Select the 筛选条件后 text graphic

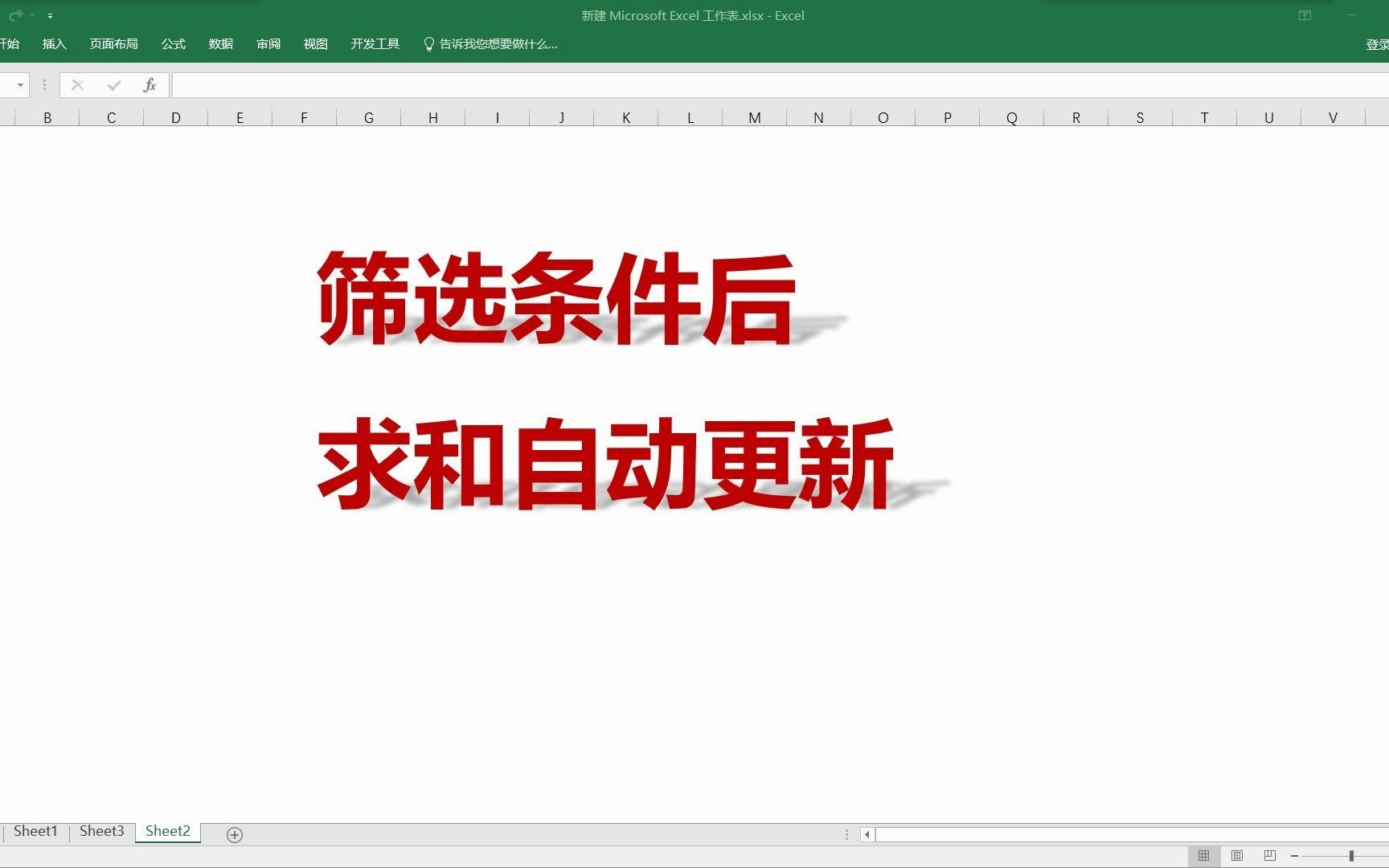point(557,298)
